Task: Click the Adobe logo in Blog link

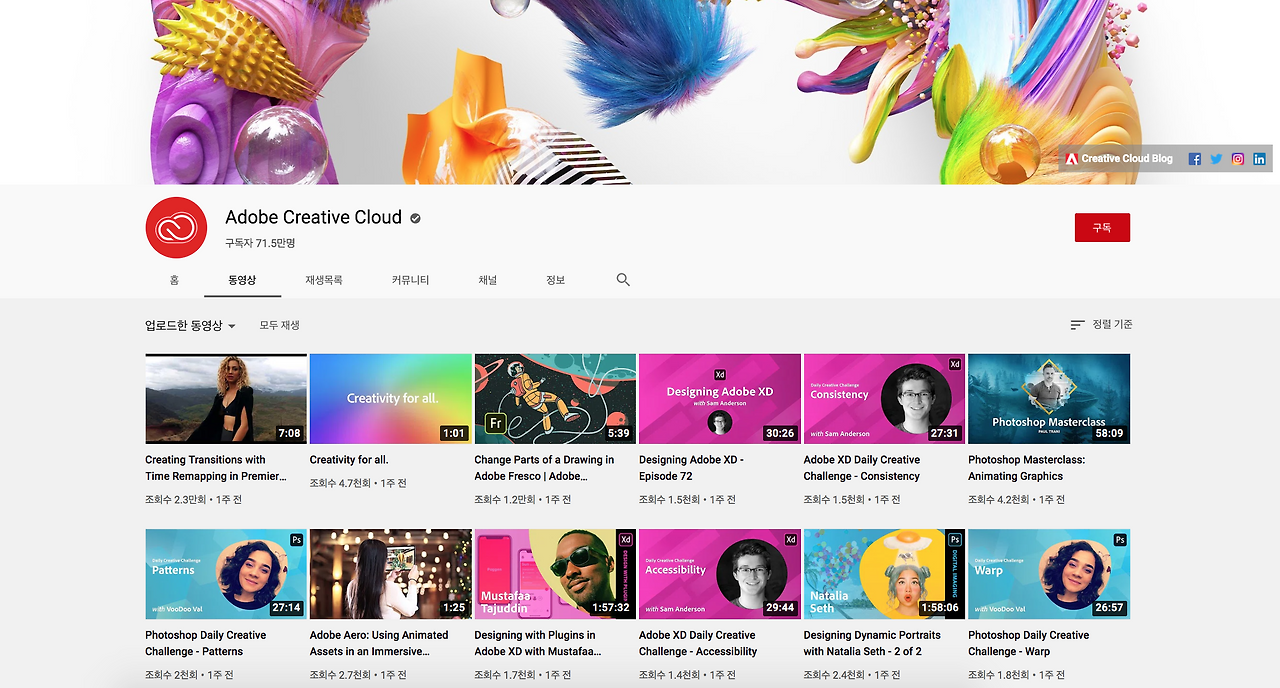Action: (1071, 159)
